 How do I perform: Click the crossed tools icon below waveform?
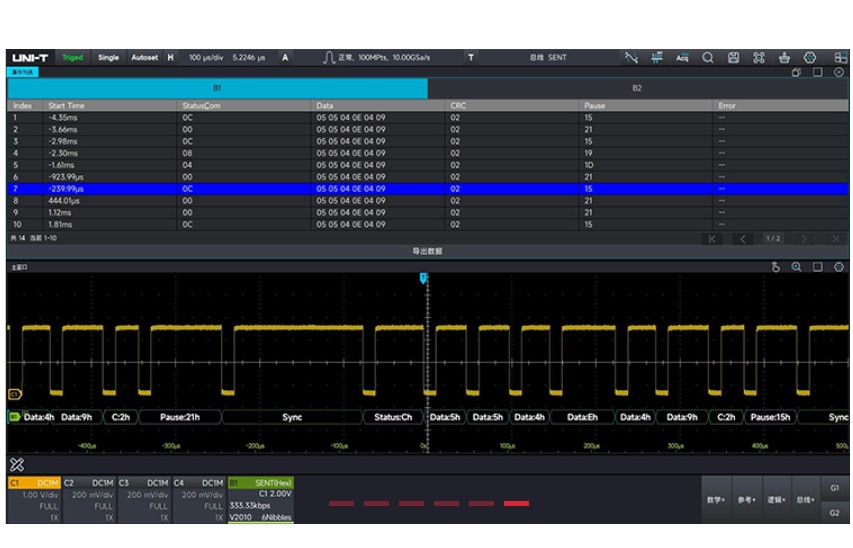(17, 464)
